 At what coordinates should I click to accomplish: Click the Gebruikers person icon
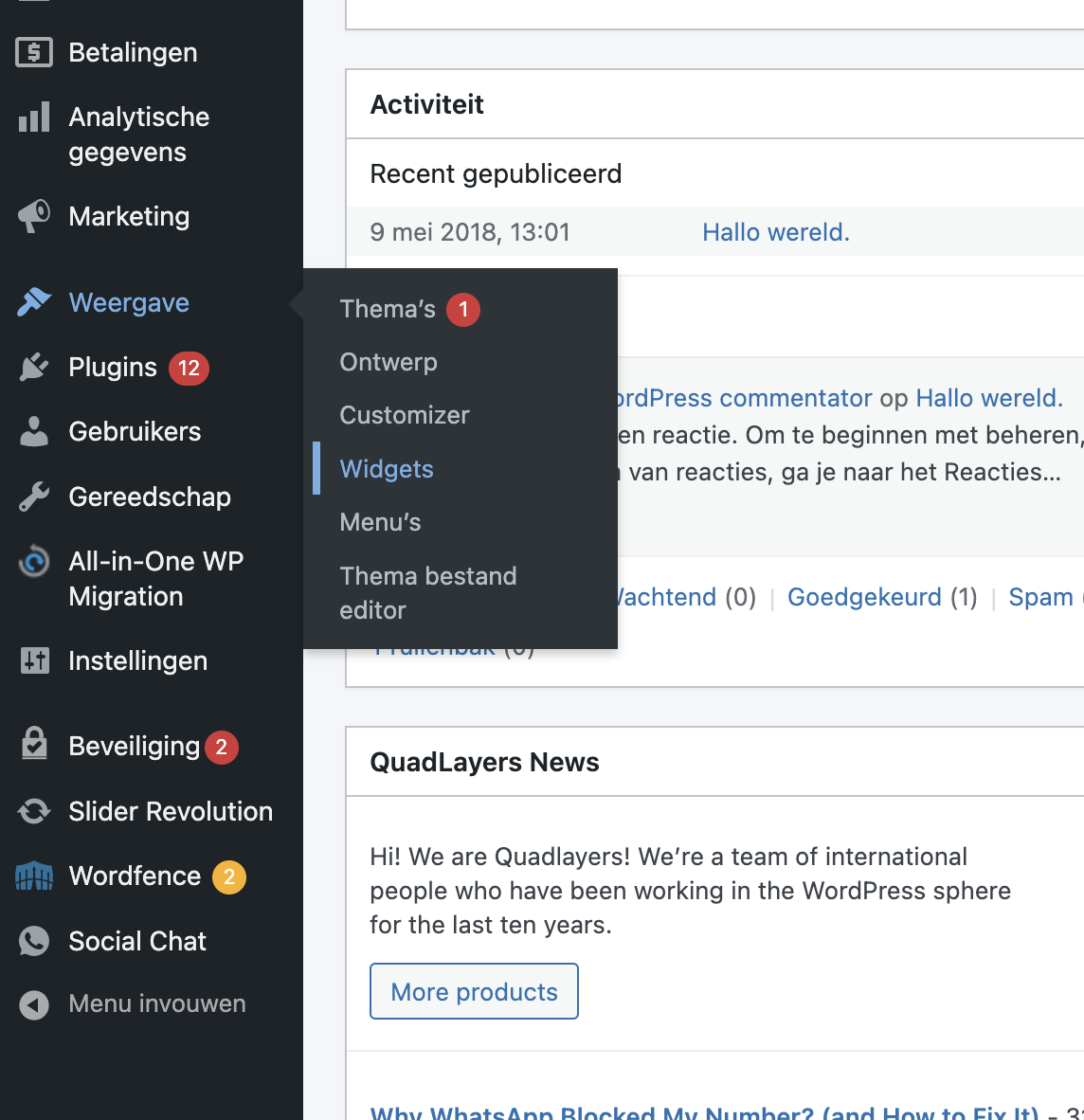click(x=34, y=432)
